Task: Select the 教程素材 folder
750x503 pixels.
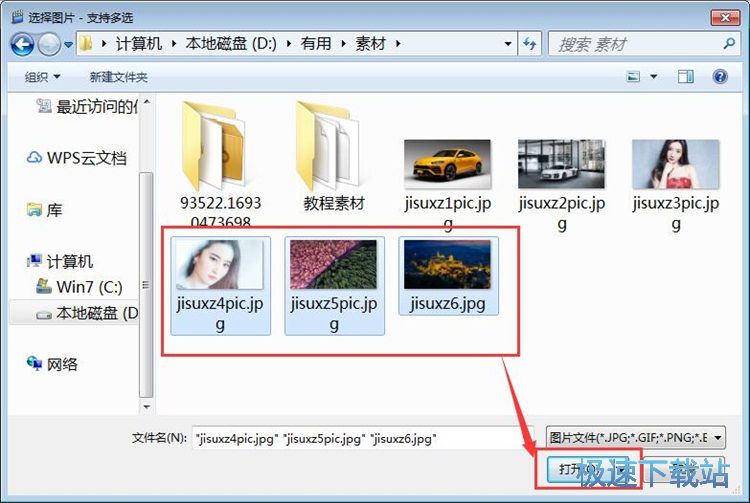Action: click(333, 158)
